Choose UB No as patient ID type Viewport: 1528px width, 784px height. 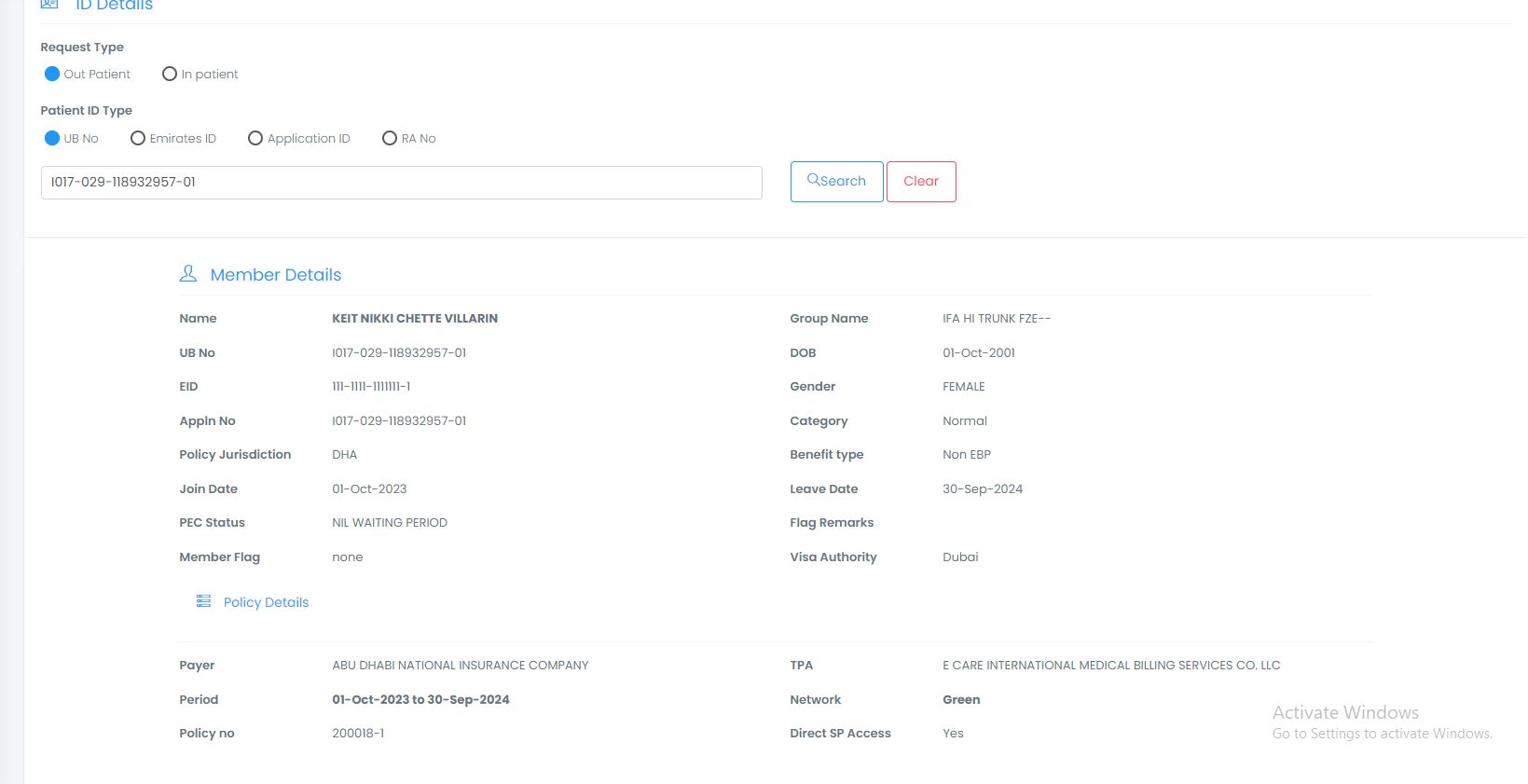52,138
